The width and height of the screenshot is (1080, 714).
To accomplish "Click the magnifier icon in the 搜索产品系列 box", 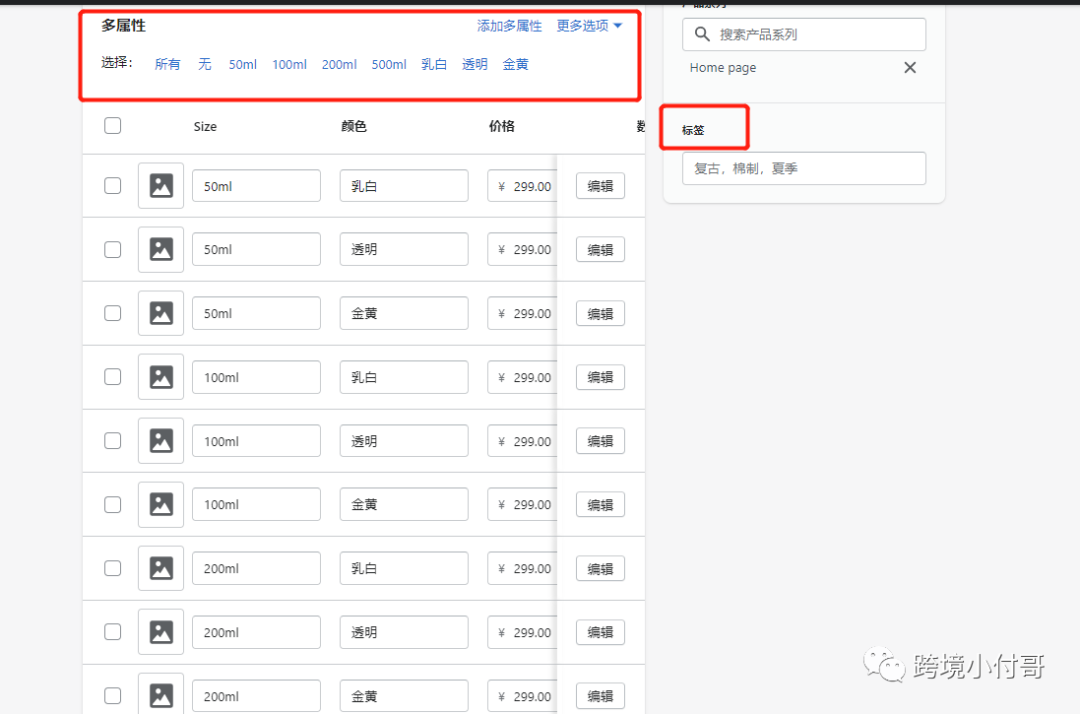I will (x=700, y=34).
